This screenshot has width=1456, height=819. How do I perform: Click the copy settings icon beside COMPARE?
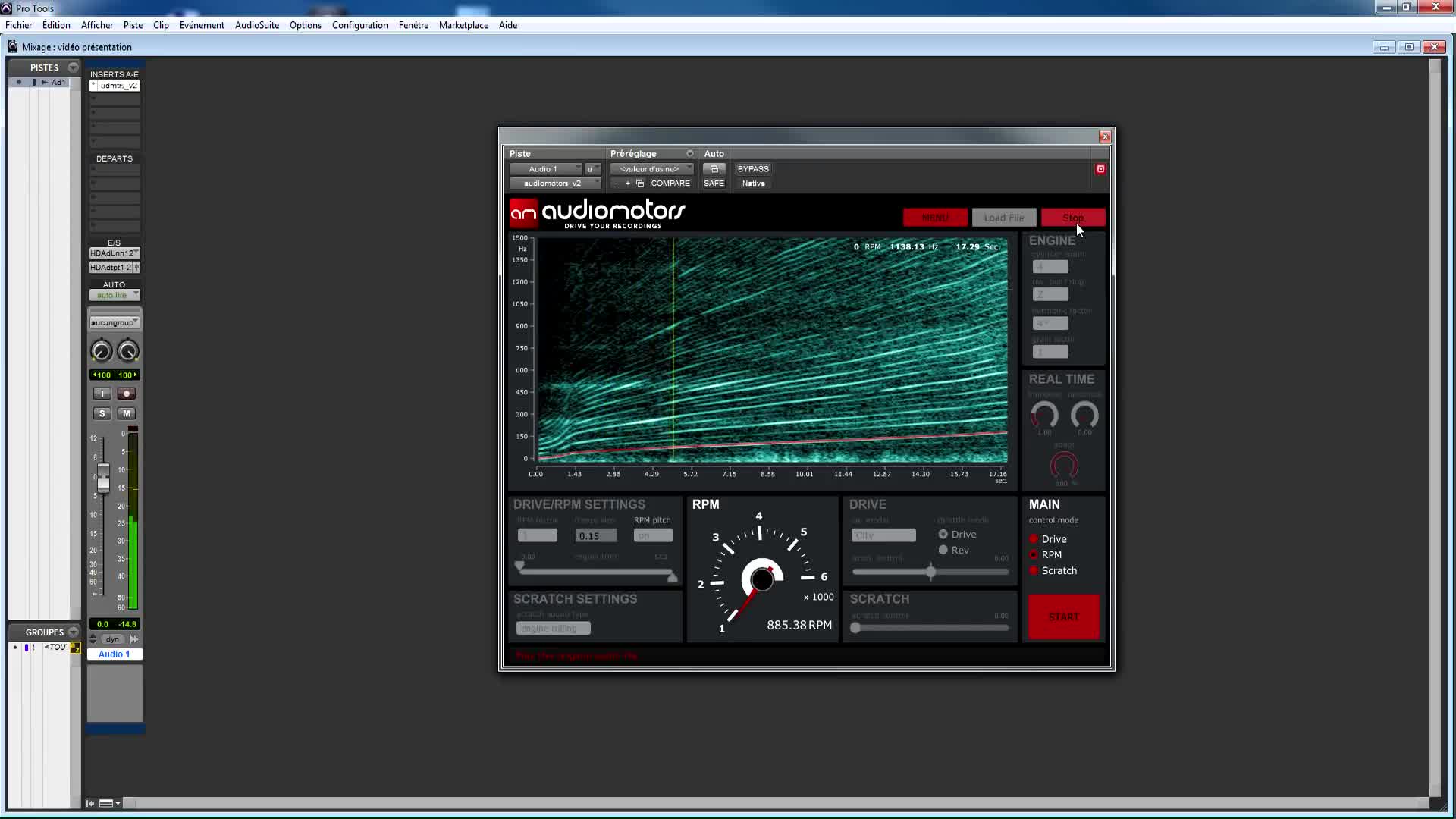click(640, 184)
